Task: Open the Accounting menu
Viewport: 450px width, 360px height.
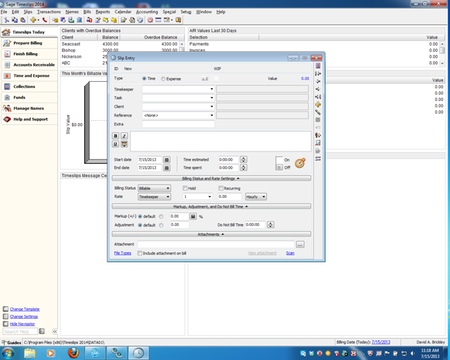Action: [147, 12]
